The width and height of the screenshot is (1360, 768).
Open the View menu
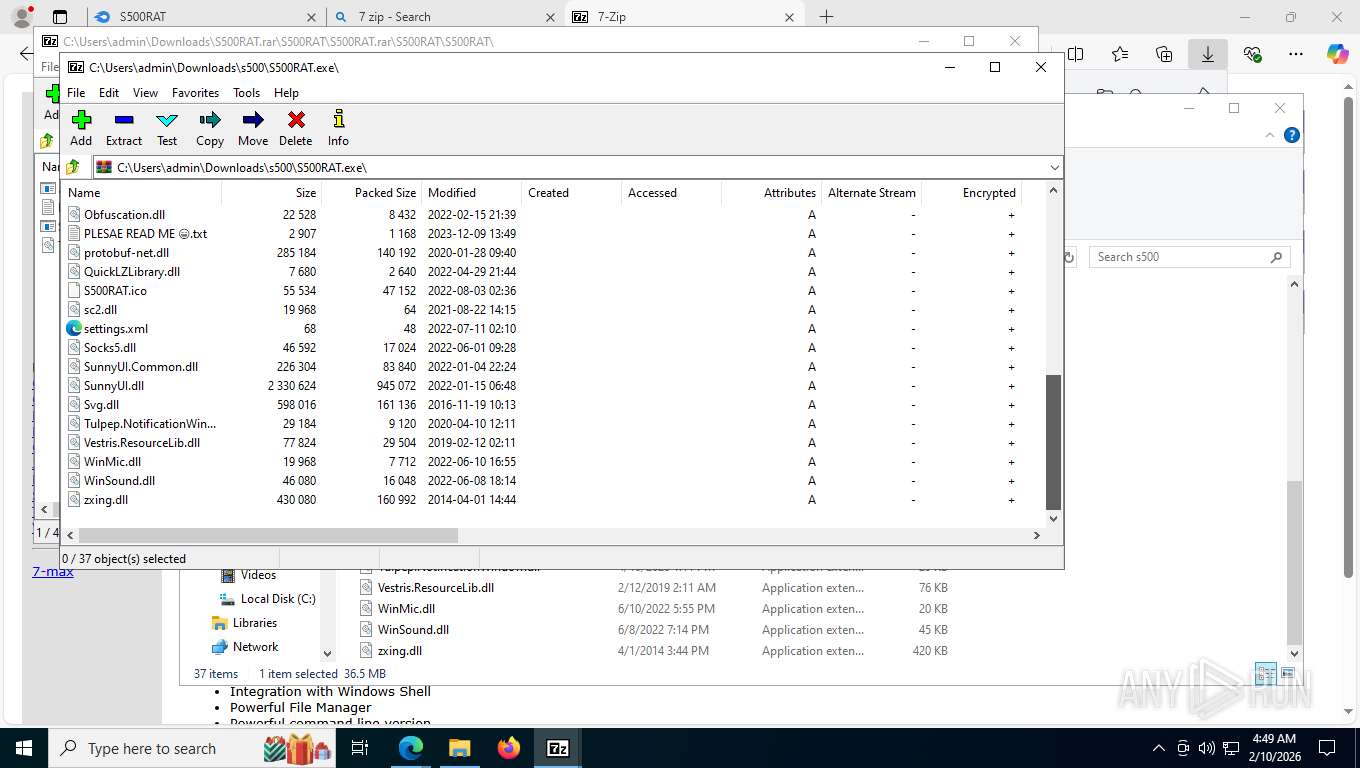point(146,93)
